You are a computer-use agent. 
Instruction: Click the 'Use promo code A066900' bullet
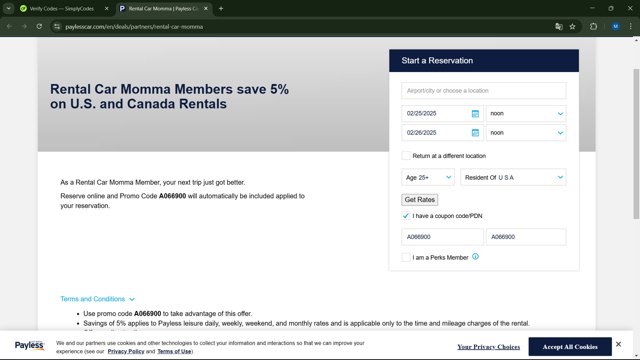(x=168, y=313)
